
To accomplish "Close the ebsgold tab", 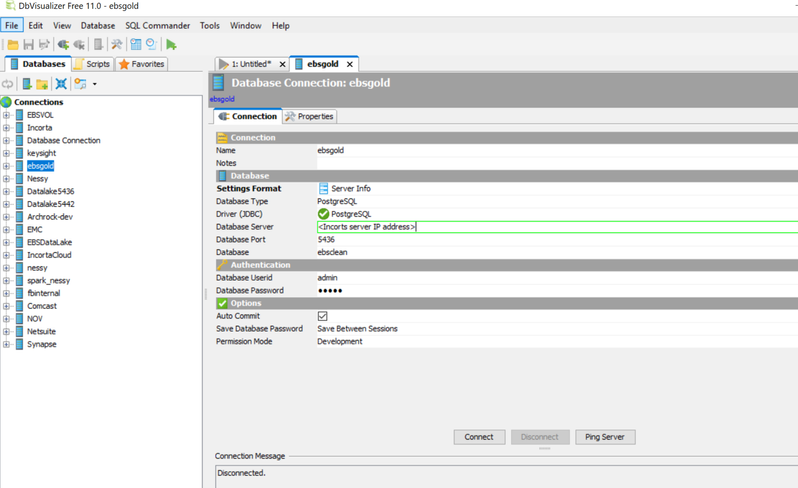I will [x=351, y=64].
